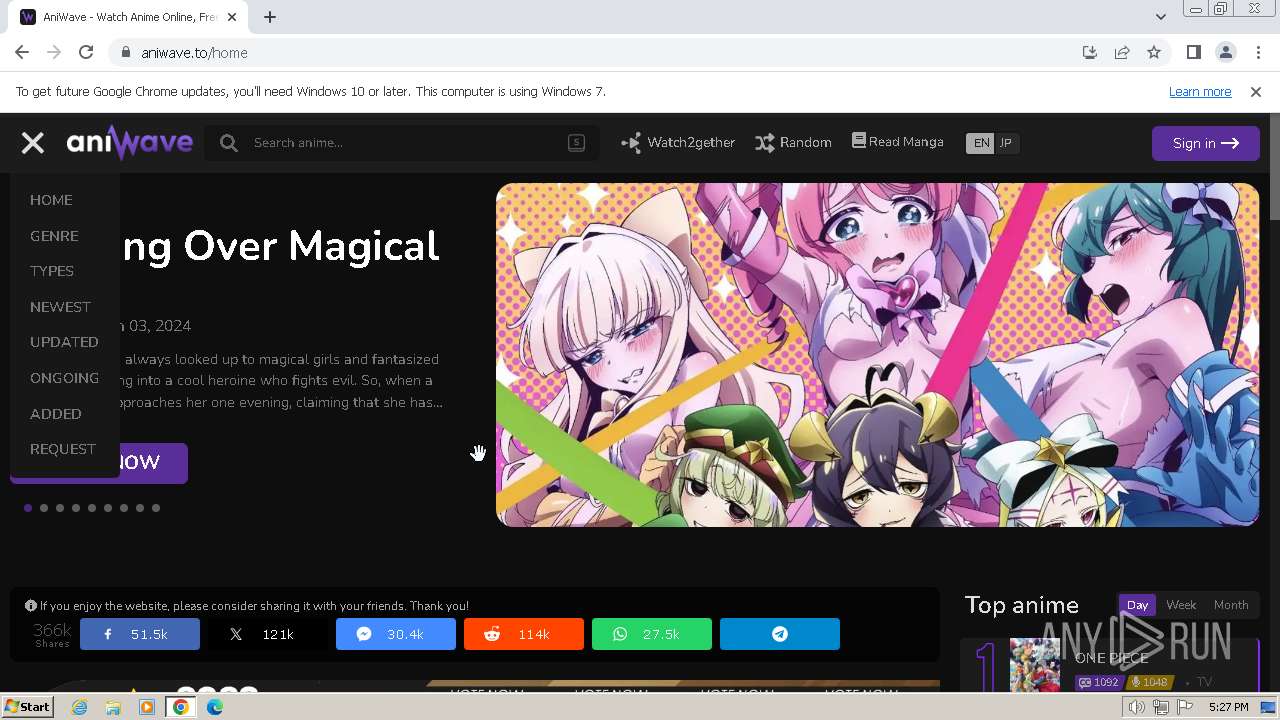Pick a Random anime
Screen dimensions: 1280x720
click(793, 143)
